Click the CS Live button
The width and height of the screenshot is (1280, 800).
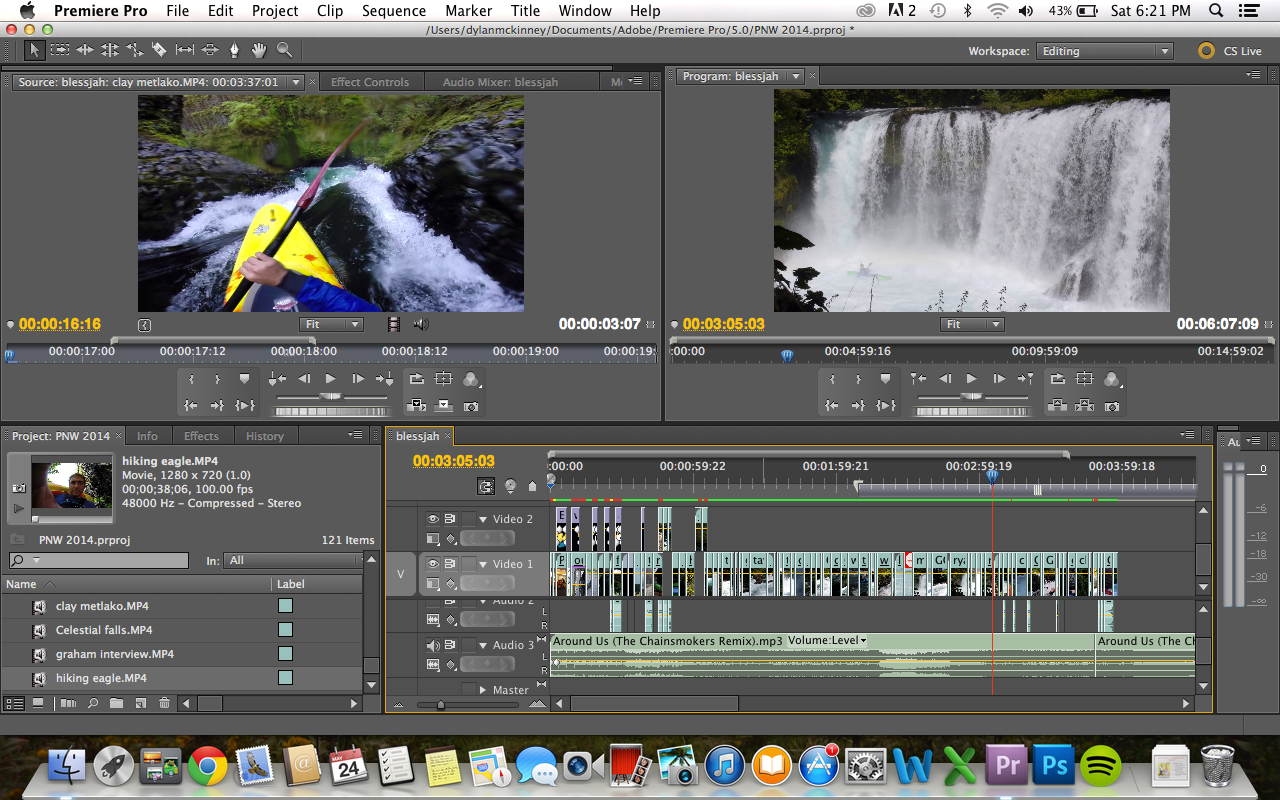[1230, 51]
